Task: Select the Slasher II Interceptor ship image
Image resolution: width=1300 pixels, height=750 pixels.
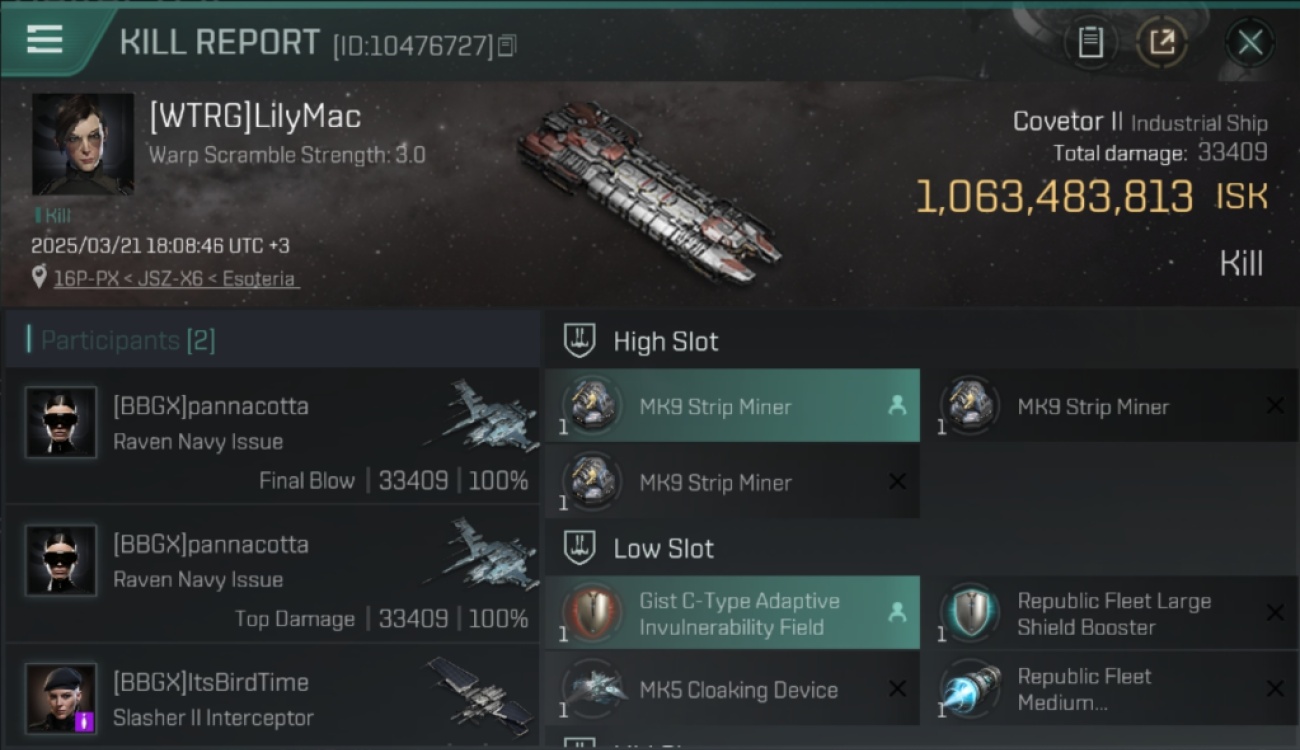Action: pos(478,691)
